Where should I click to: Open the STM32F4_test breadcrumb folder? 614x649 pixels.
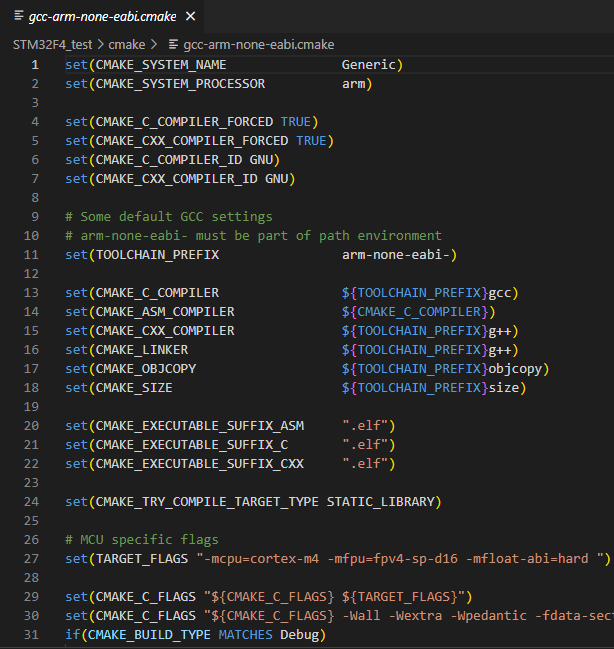[53, 45]
